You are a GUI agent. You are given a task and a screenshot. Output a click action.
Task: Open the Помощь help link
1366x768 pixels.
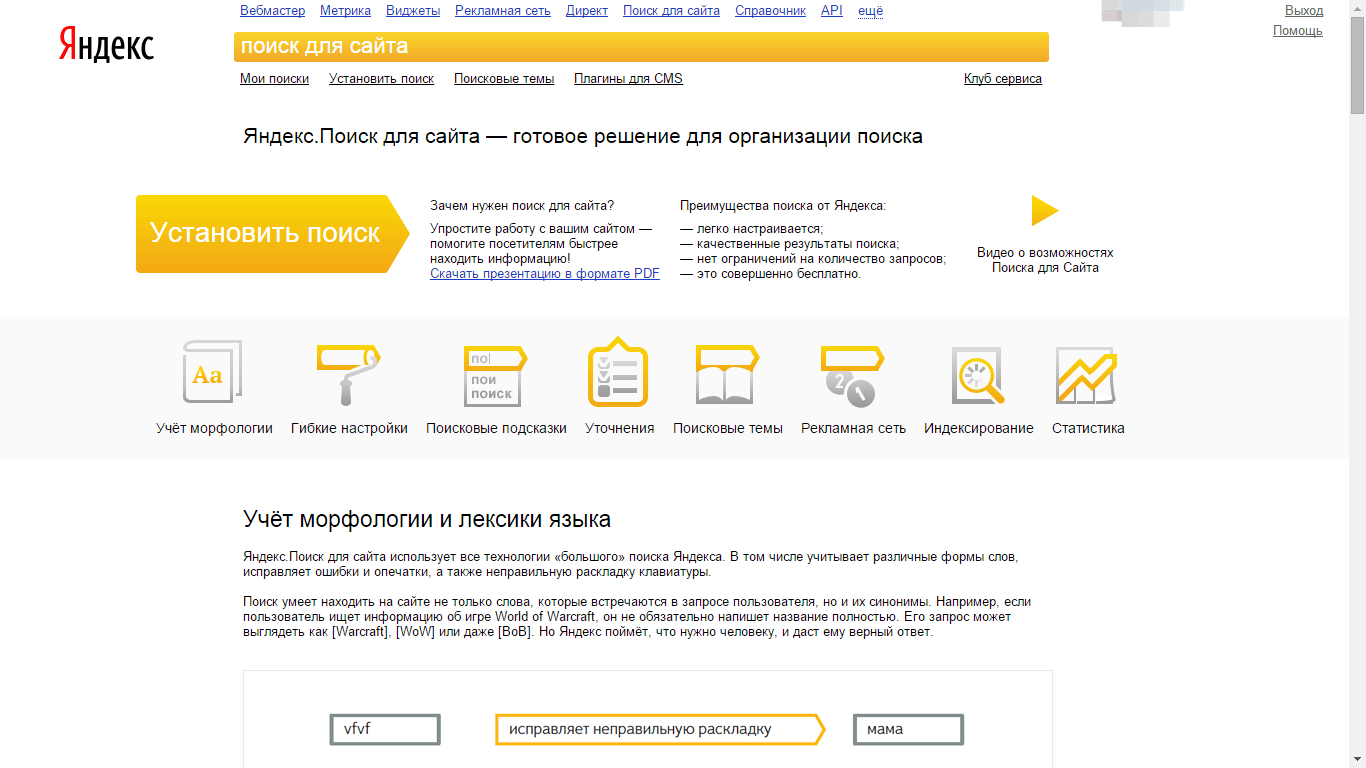coord(1298,31)
